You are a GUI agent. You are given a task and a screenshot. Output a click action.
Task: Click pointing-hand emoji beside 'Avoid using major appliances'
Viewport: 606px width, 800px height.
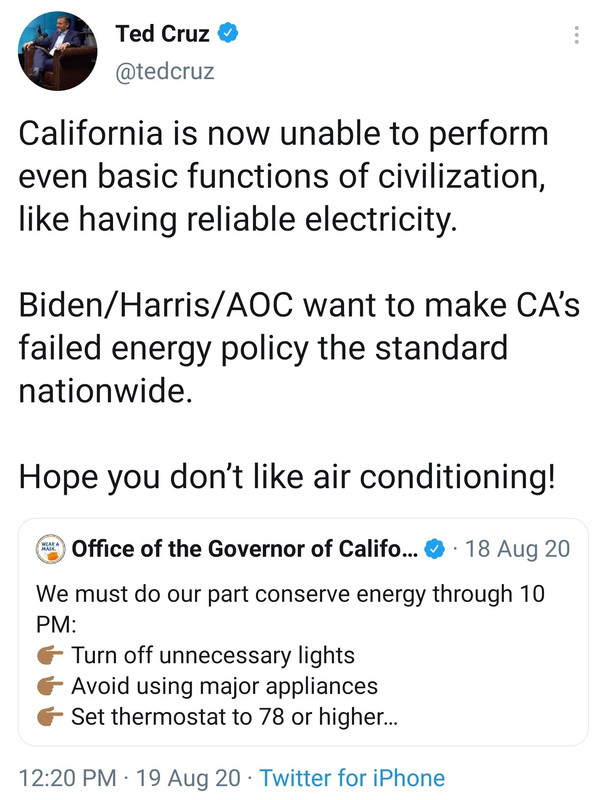49,686
